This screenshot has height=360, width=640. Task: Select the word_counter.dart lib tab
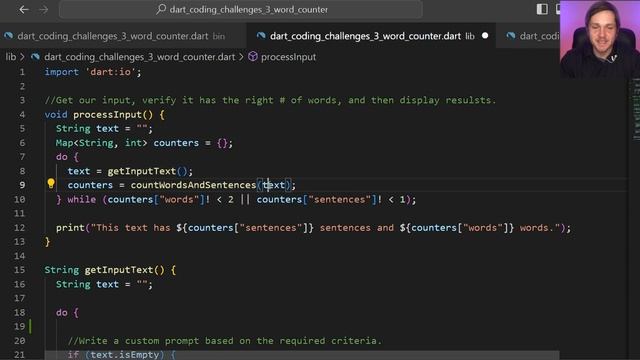coord(371,36)
